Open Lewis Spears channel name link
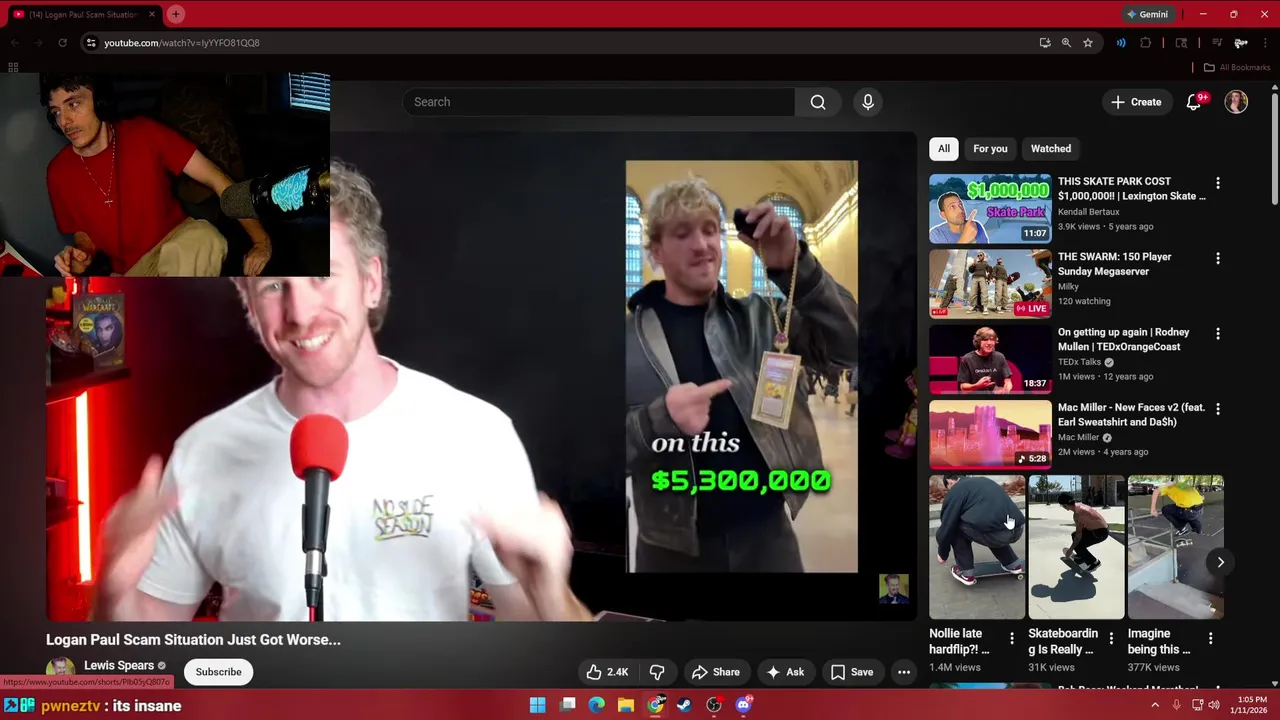 click(x=119, y=665)
